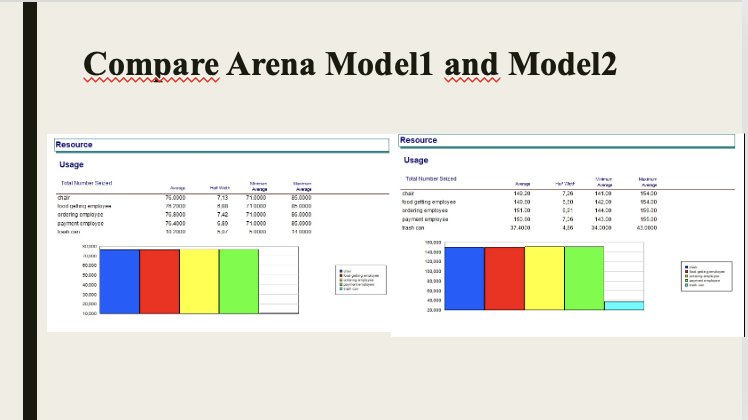The width and height of the screenshot is (748, 420).
Task: Click 'Total Number Seized' in the right report
Action: click(x=431, y=179)
